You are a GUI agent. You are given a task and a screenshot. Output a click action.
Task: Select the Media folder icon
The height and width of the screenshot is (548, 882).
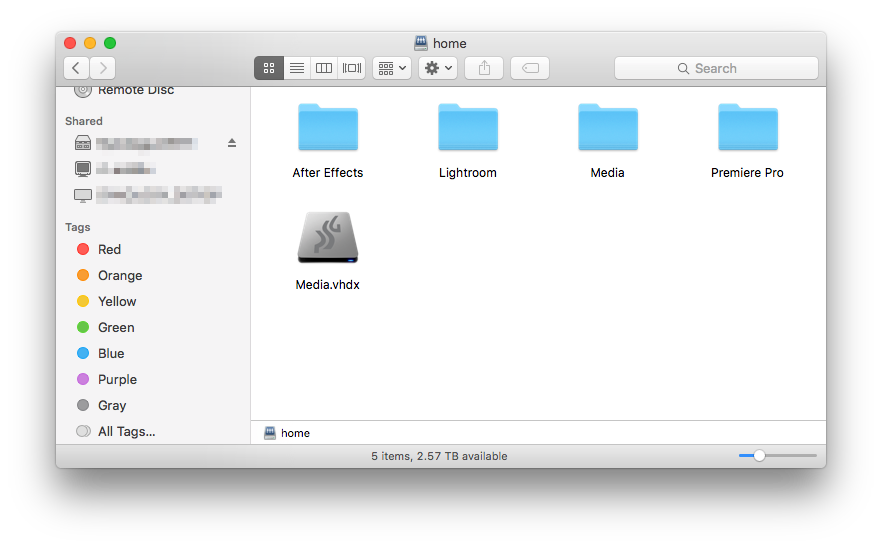click(x=608, y=127)
